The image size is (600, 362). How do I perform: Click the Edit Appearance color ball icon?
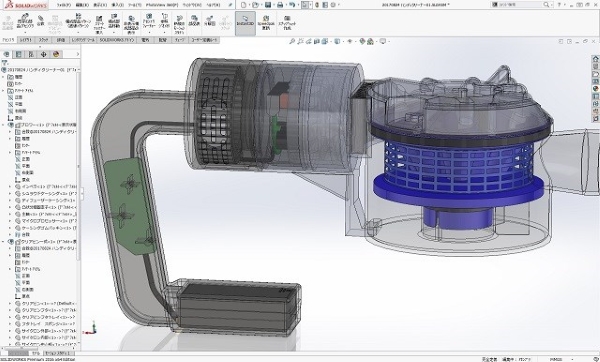[x=362, y=41]
